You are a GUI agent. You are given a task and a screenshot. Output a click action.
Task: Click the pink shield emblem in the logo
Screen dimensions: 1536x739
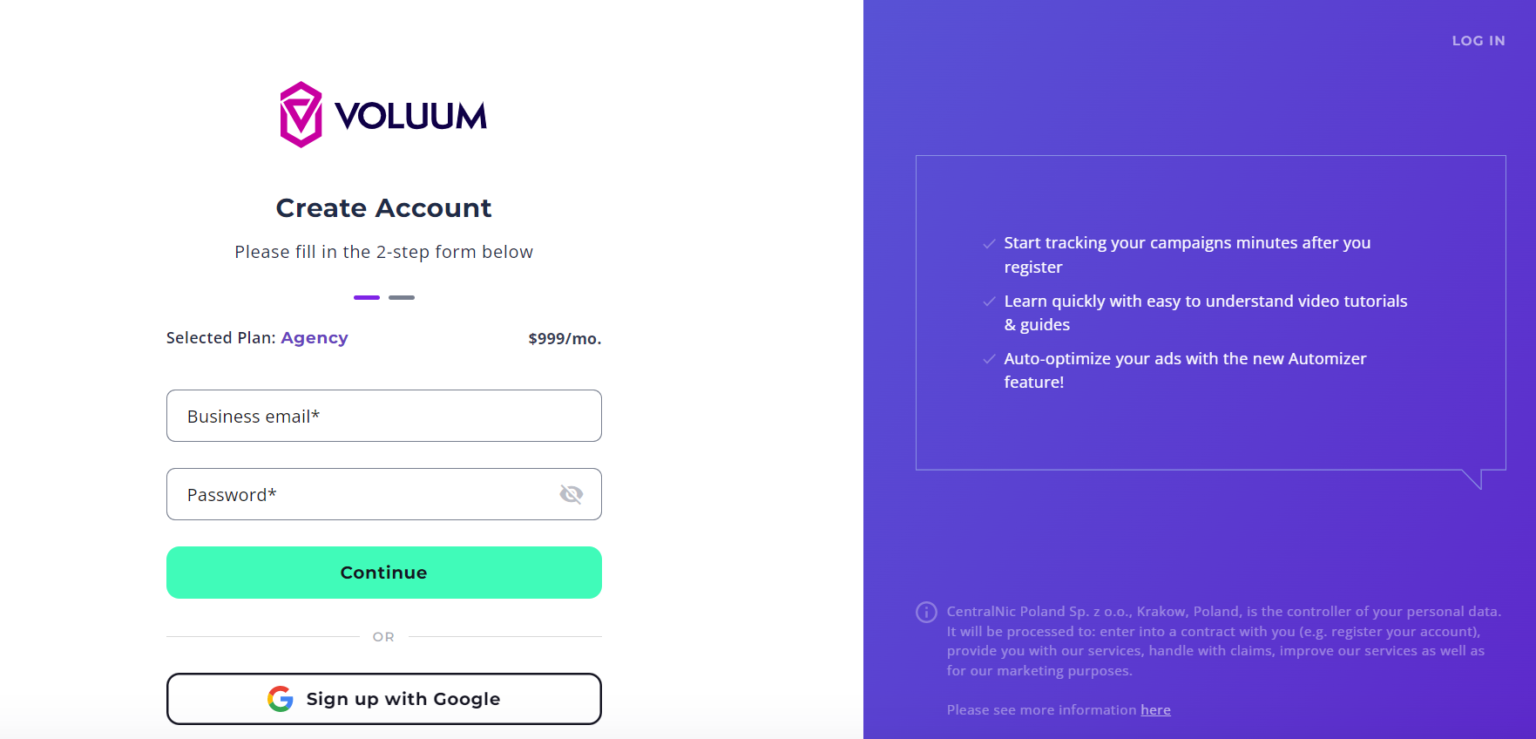[x=302, y=112]
